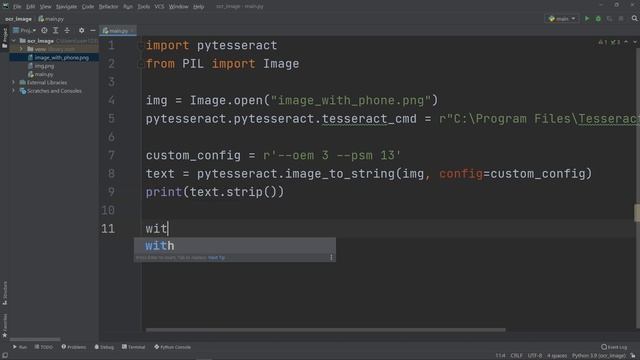
Task: Click ocr_image breadcrumb in navigation bar
Action: click(x=18, y=19)
